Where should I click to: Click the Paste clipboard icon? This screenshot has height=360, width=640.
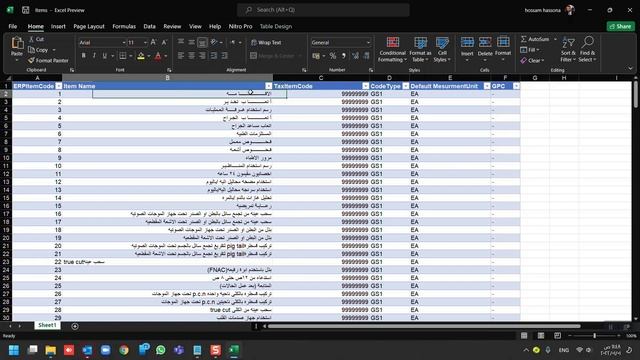point(17,43)
